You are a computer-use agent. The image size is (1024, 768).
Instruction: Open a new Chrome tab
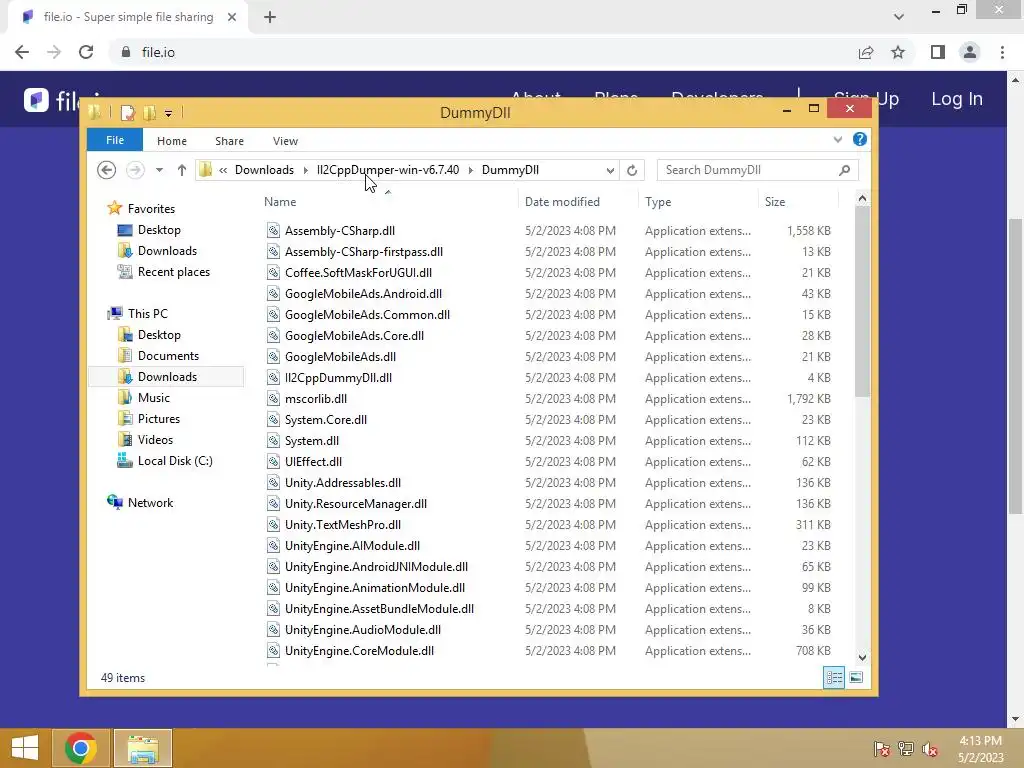coord(270,17)
